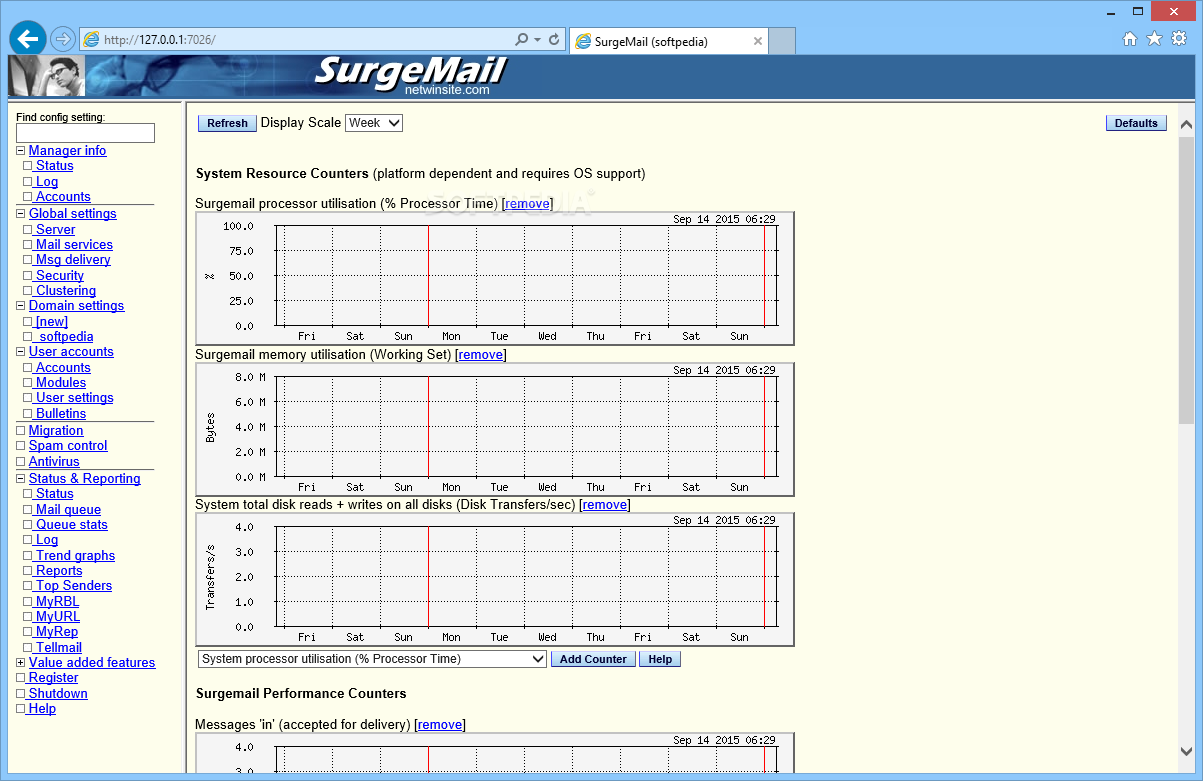Click the Find config setting input box
Screen dimensions: 1203x781
coord(85,133)
